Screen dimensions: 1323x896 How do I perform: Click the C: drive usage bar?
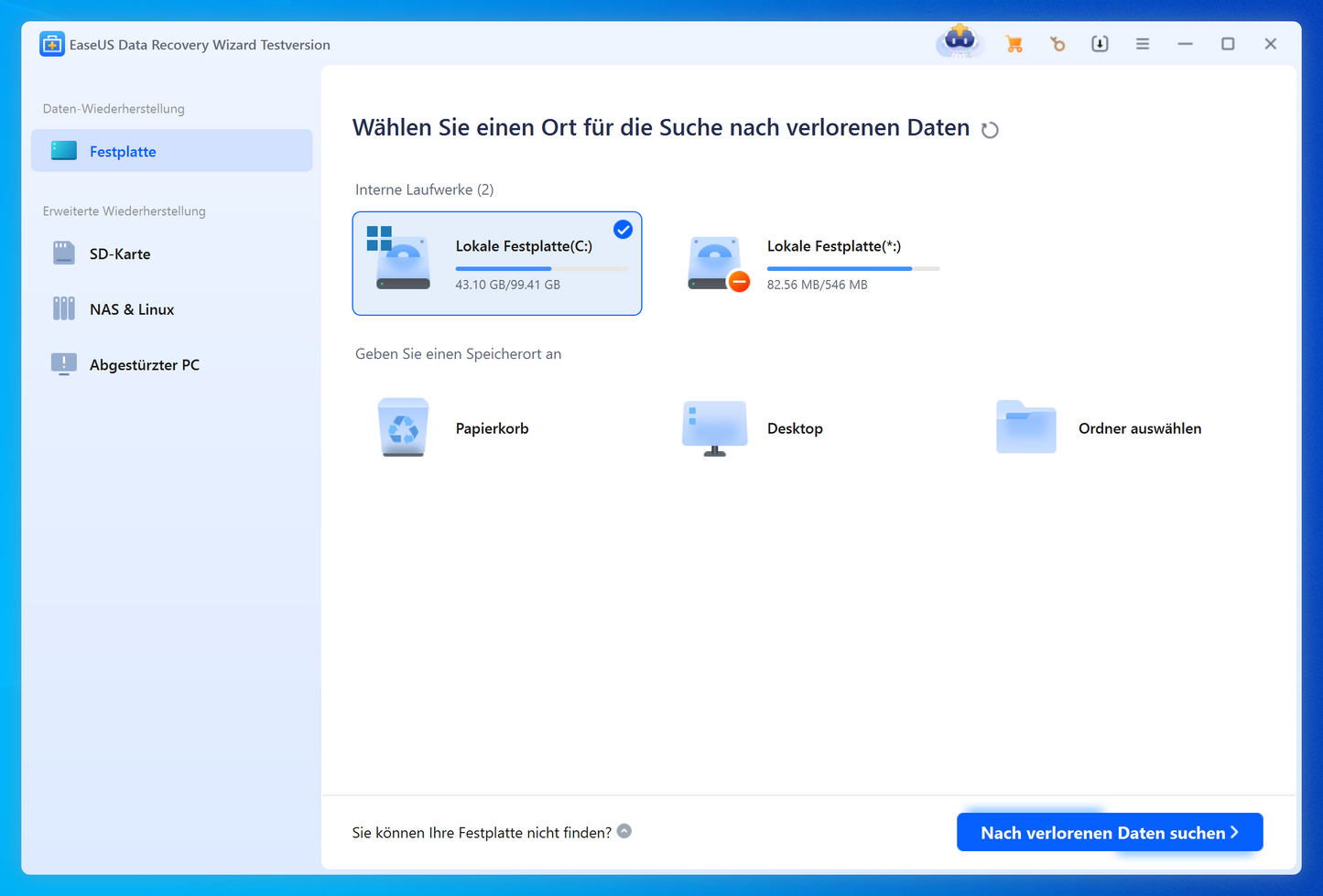tap(541, 268)
